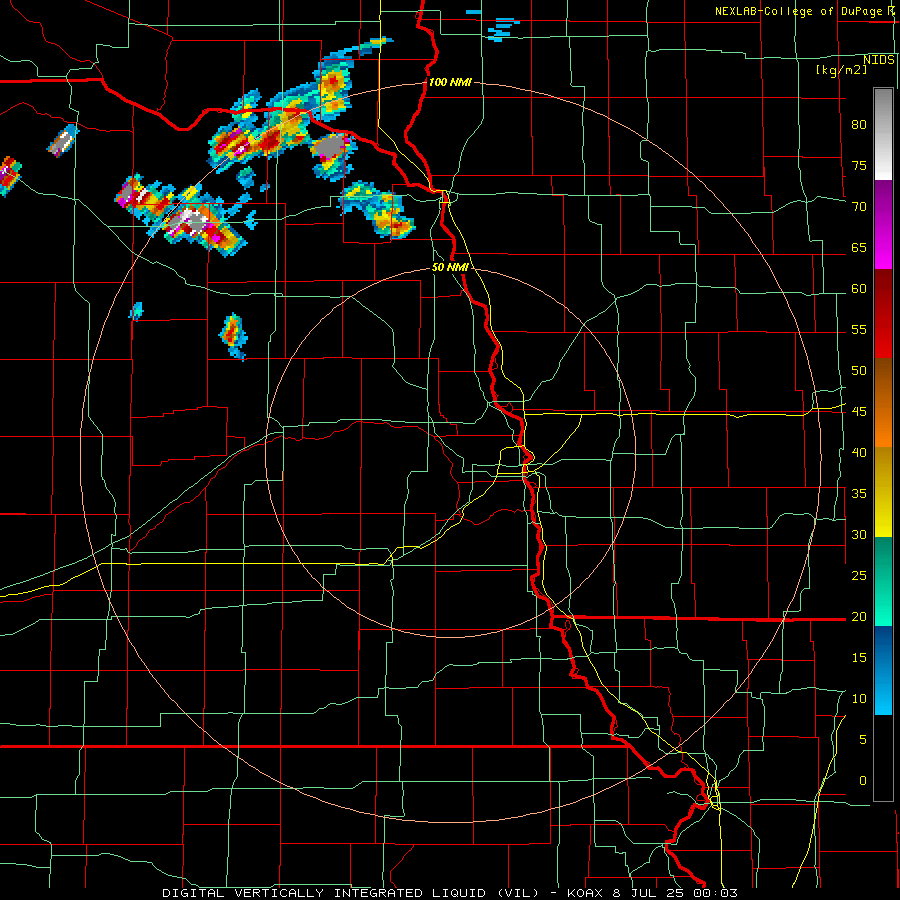
Task: Click the magenta segment of the color bar
Action: coord(883,247)
